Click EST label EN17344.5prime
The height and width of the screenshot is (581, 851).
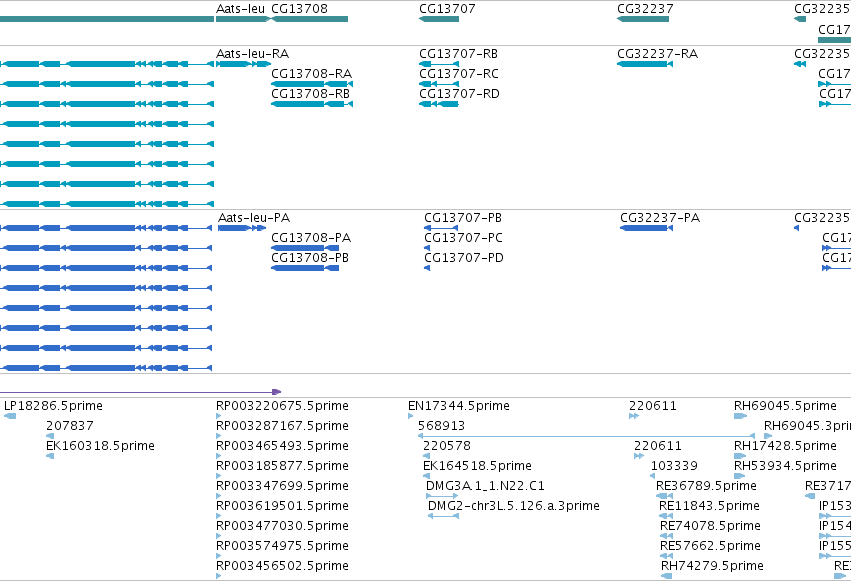[459, 406]
